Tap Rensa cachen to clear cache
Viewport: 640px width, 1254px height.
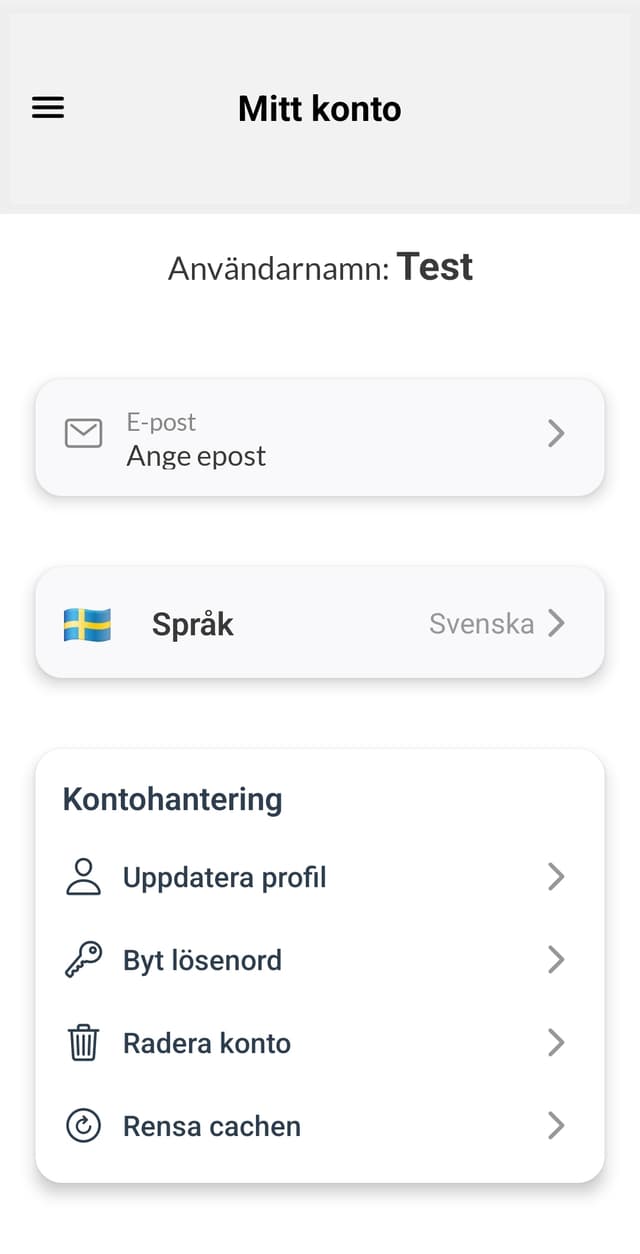click(x=212, y=1126)
